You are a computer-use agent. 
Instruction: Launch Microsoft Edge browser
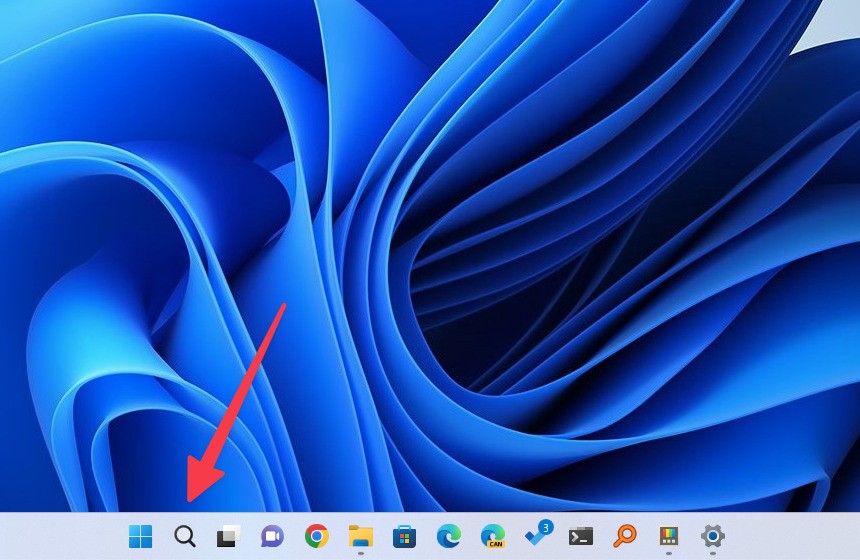449,536
